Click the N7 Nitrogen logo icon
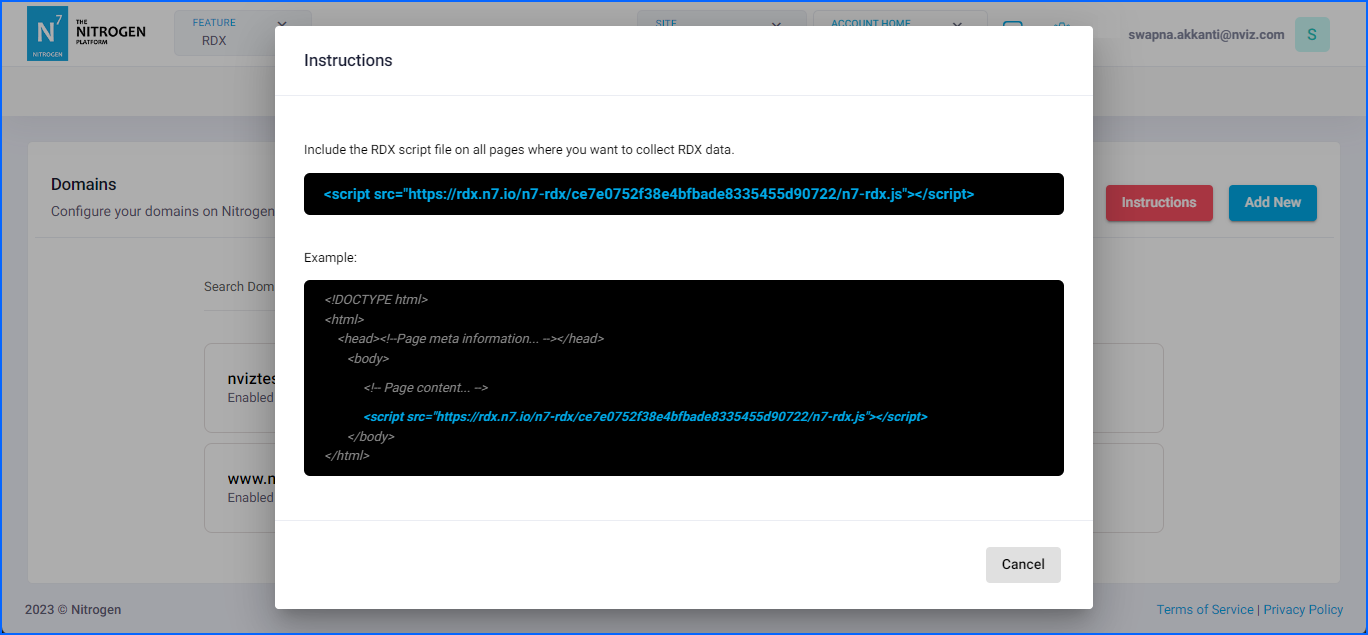This screenshot has width=1368, height=635. (47, 33)
